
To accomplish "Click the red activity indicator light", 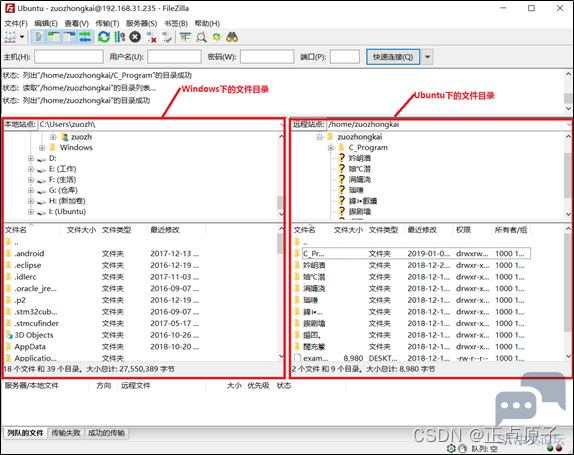I will [x=559, y=448].
